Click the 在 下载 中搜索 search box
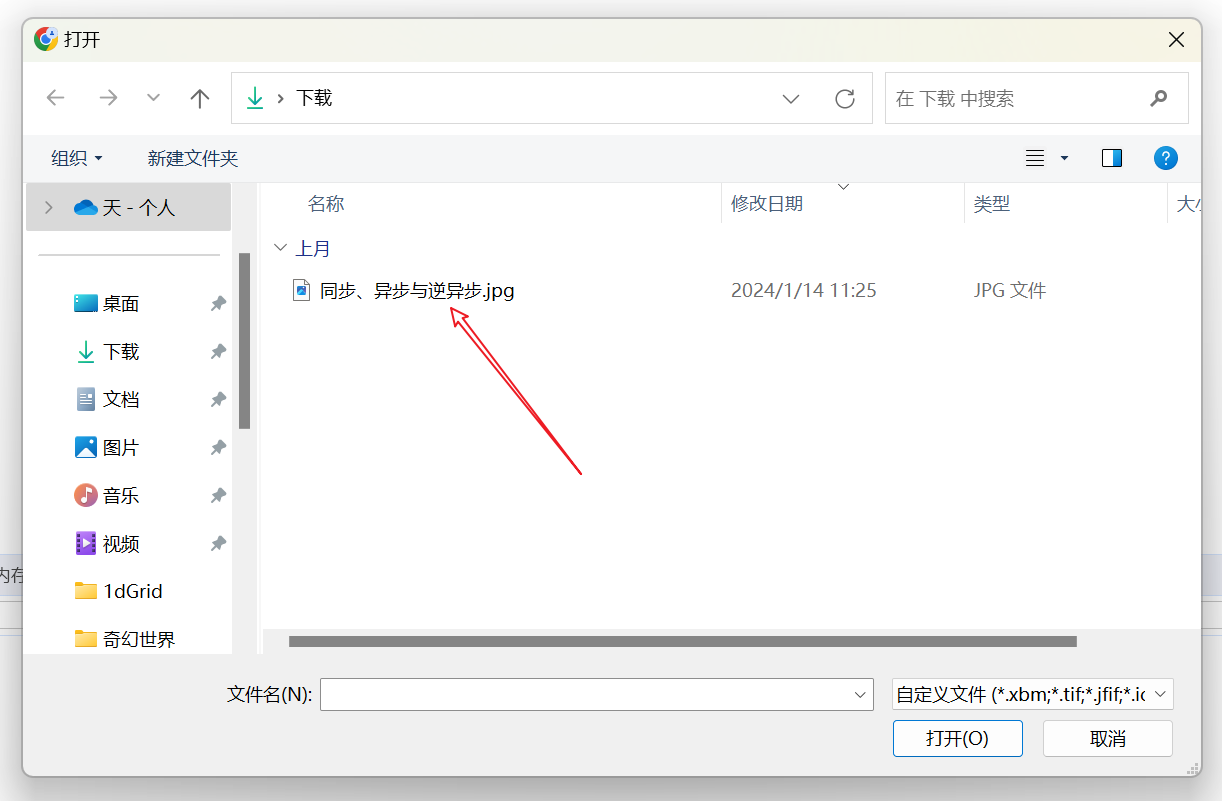1222x801 pixels. (1037, 98)
